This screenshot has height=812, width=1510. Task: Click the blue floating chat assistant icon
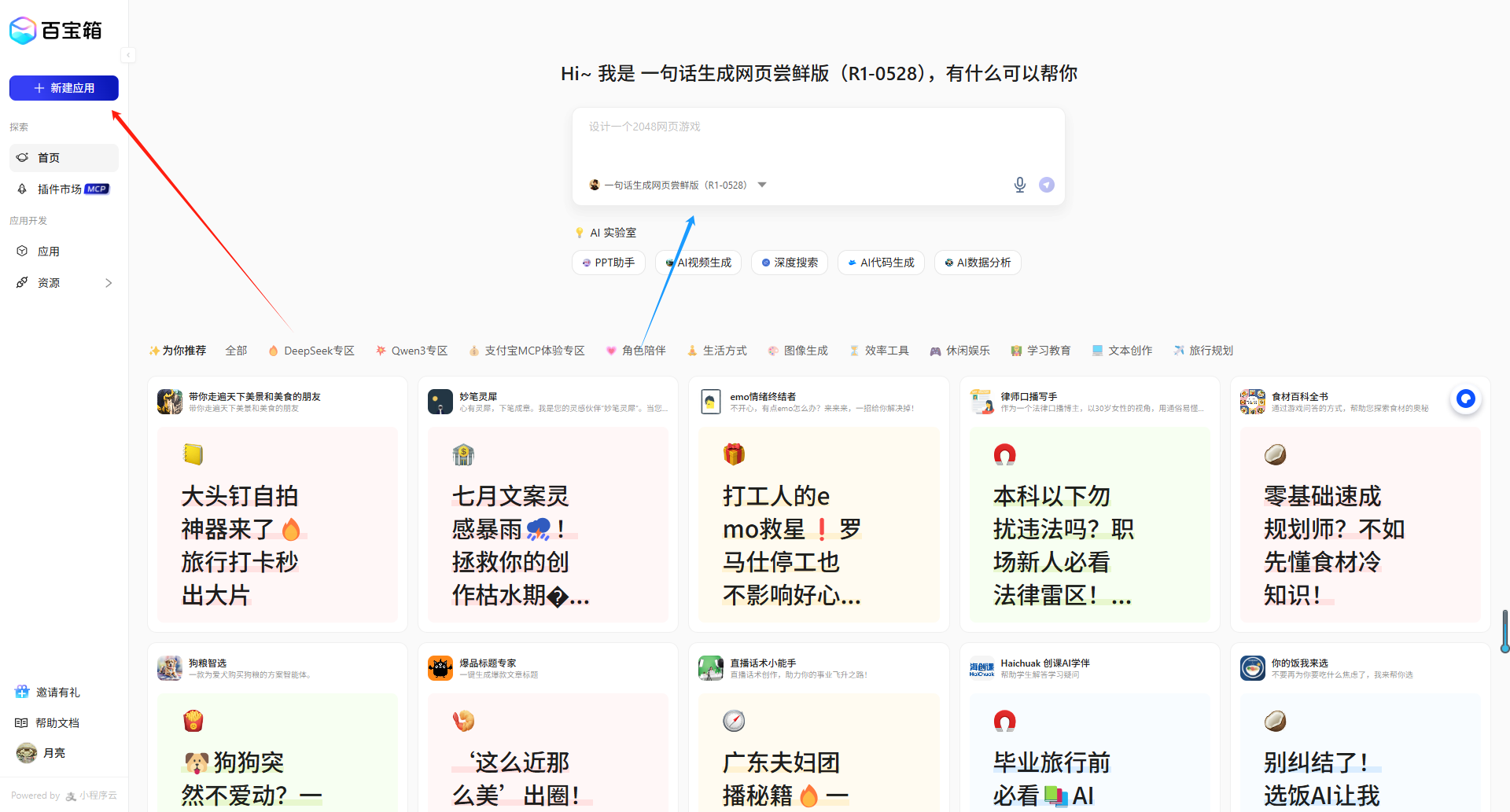coord(1466,399)
